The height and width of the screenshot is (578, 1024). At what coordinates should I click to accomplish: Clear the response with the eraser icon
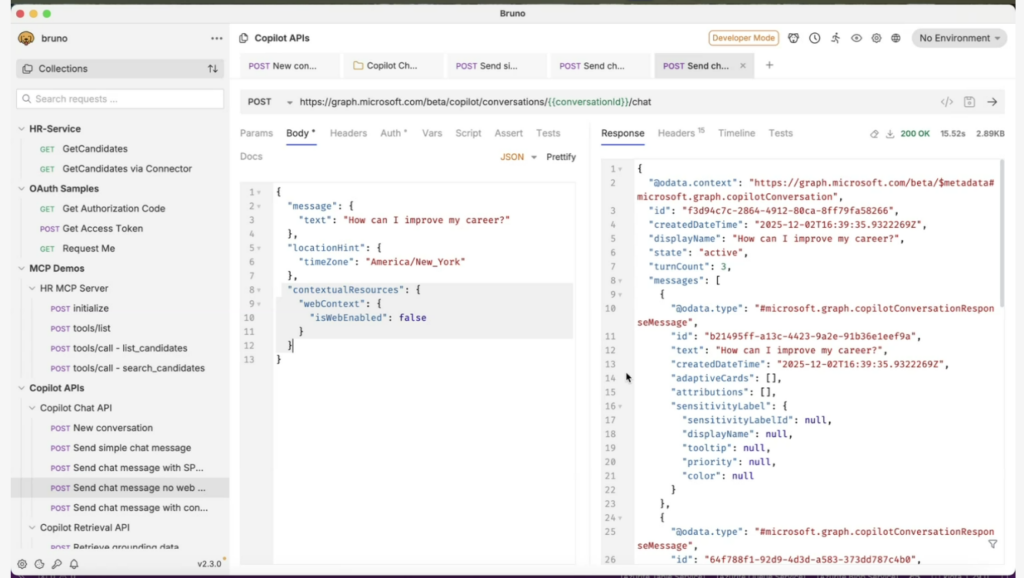(x=873, y=133)
